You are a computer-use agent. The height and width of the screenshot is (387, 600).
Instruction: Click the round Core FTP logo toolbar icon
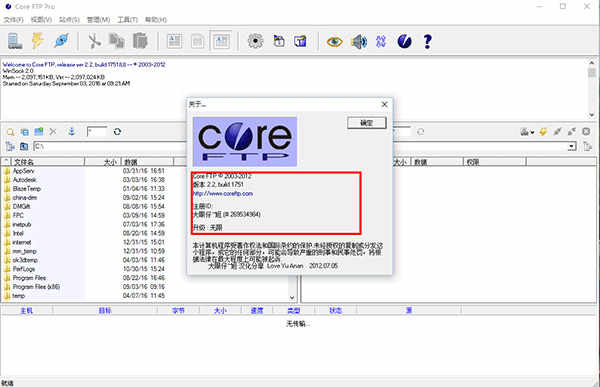click(404, 41)
